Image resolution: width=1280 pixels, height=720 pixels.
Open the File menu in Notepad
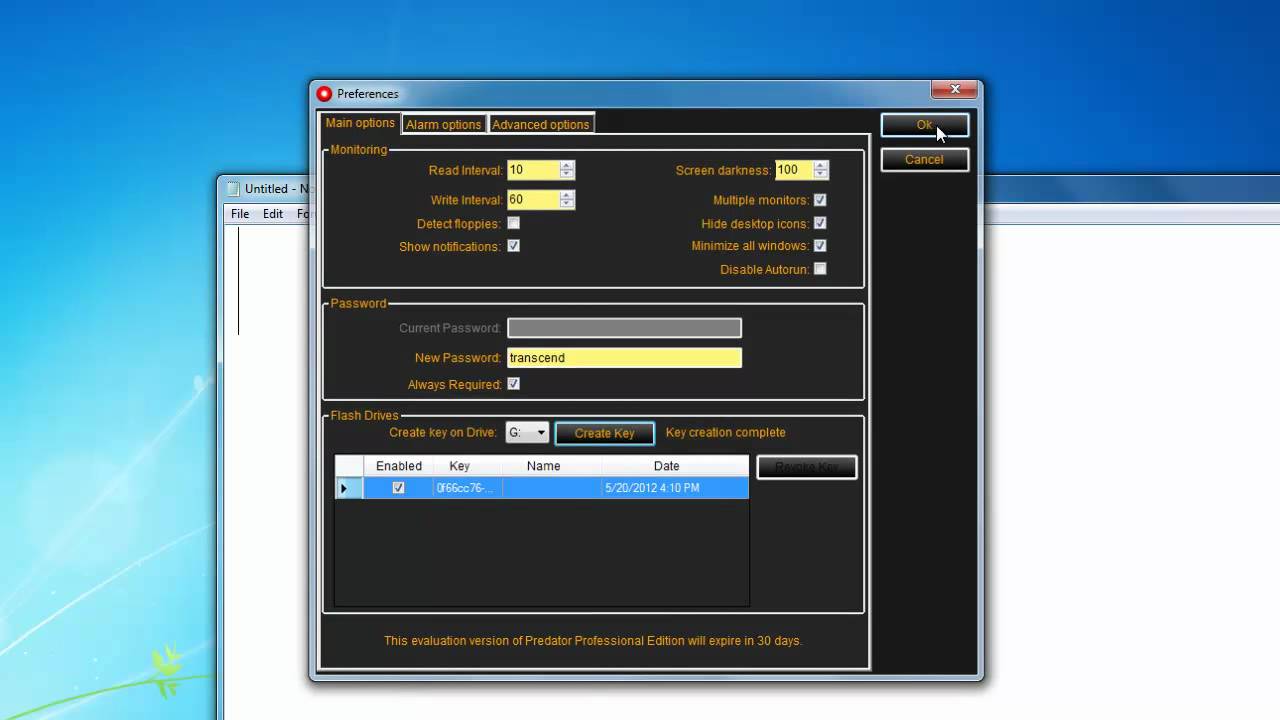(x=240, y=214)
